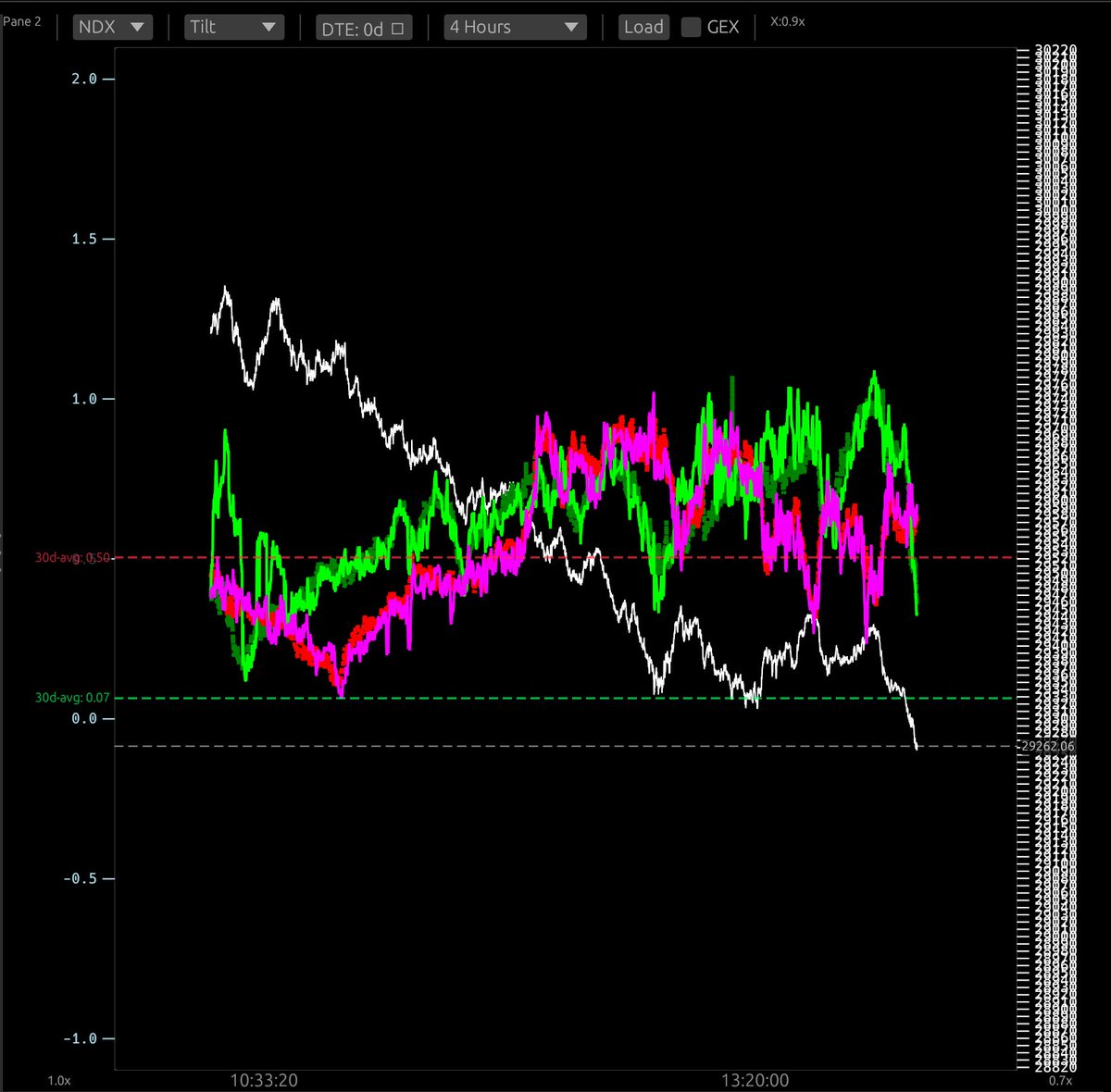This screenshot has height=1092, width=1111.
Task: Open the Tilt indicator dropdown
Action: [234, 27]
